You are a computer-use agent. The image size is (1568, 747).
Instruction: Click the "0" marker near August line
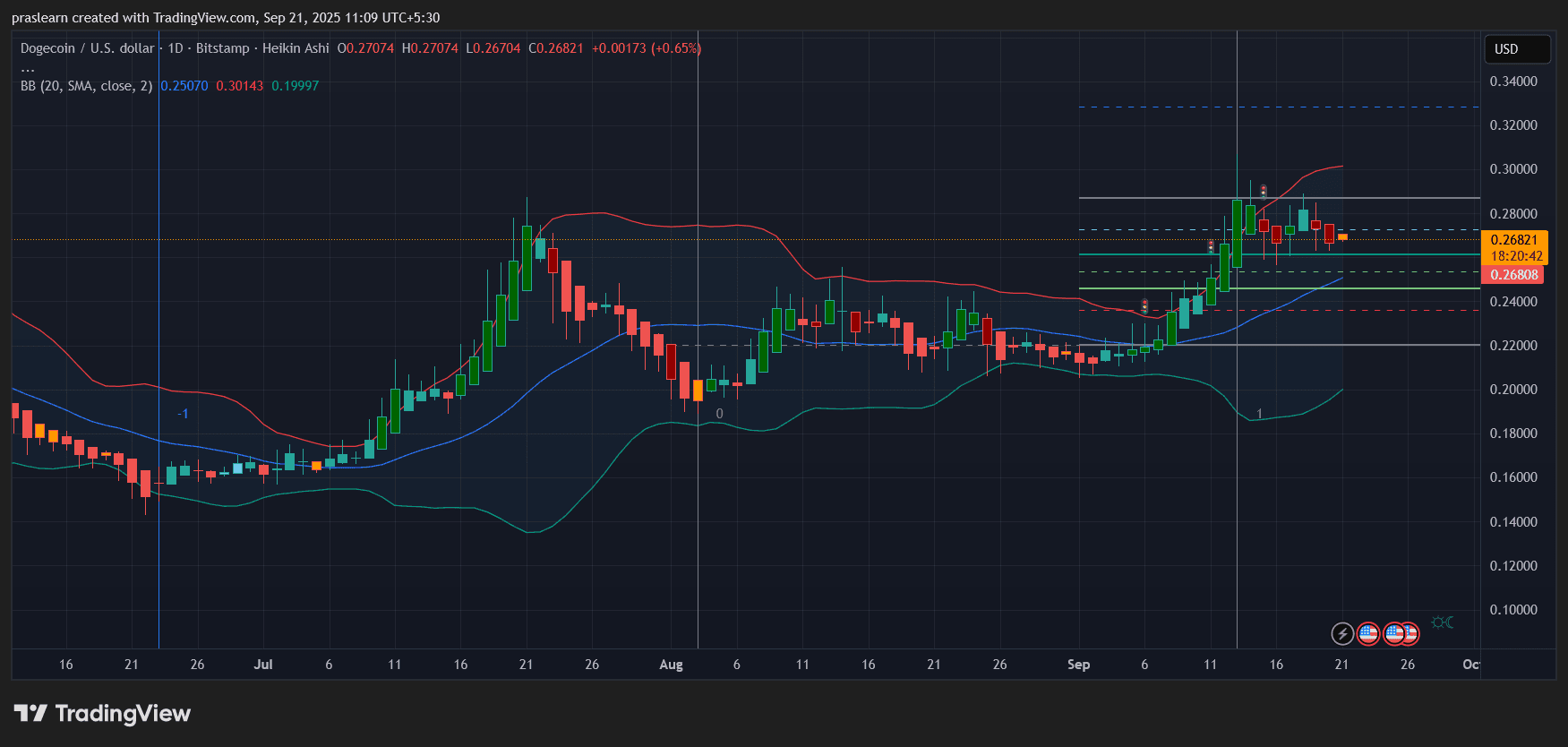[x=719, y=414]
